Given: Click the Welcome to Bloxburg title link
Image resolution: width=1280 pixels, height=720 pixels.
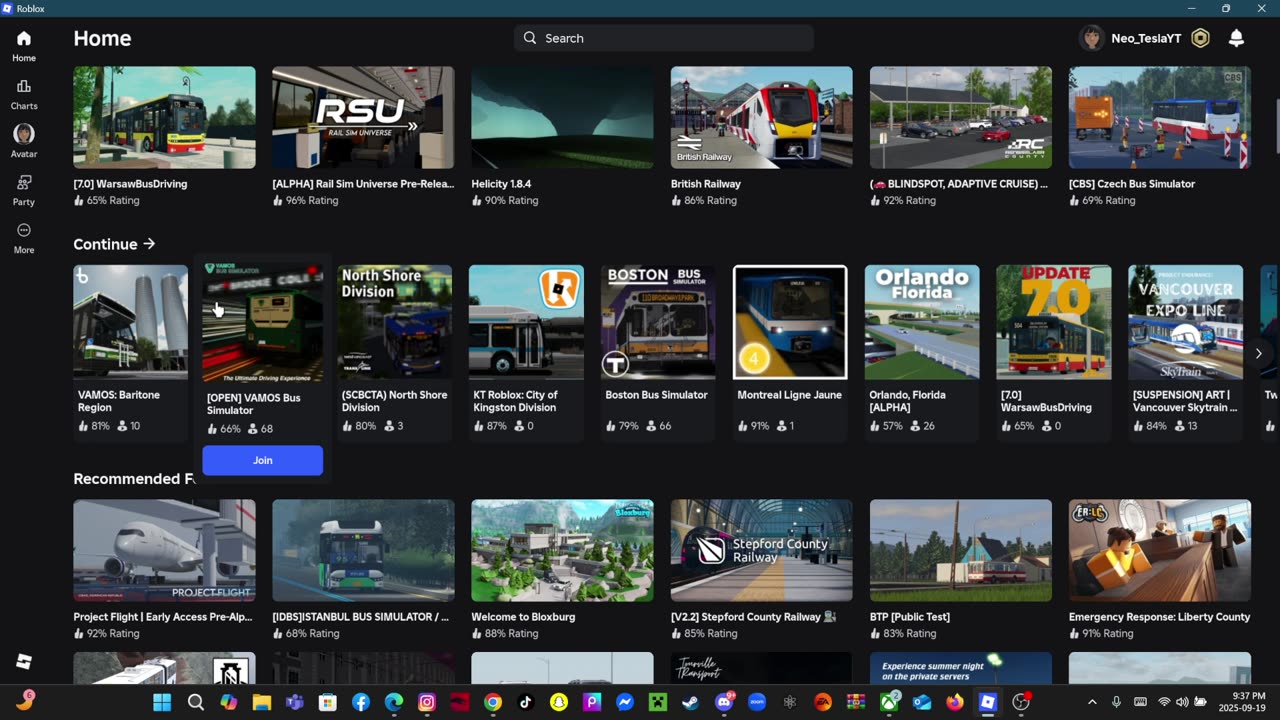Looking at the screenshot, I should point(523,617).
